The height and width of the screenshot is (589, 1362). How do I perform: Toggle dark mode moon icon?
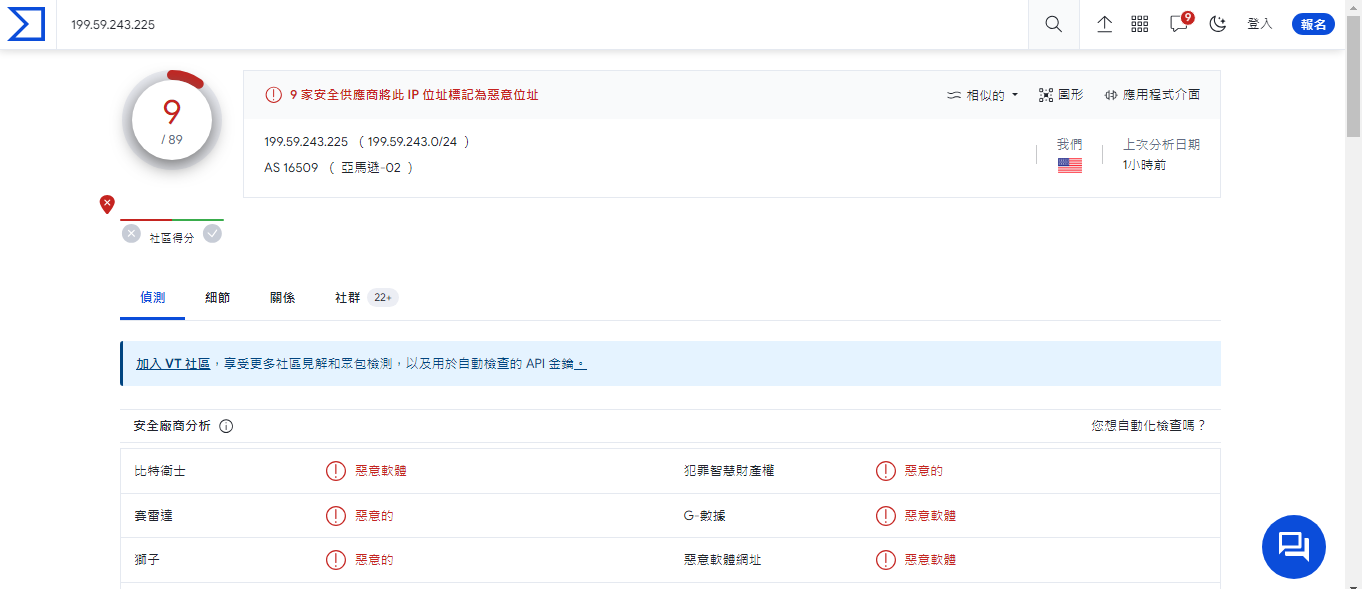click(1217, 24)
